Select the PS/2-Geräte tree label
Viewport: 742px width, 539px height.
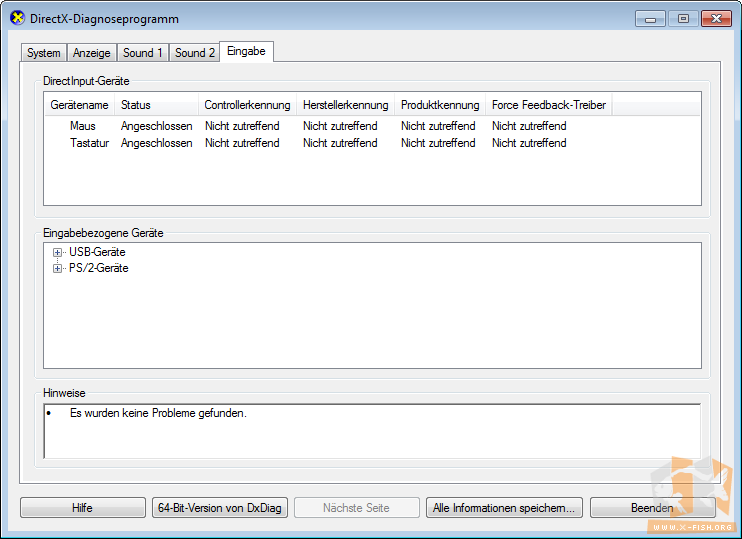point(98,268)
